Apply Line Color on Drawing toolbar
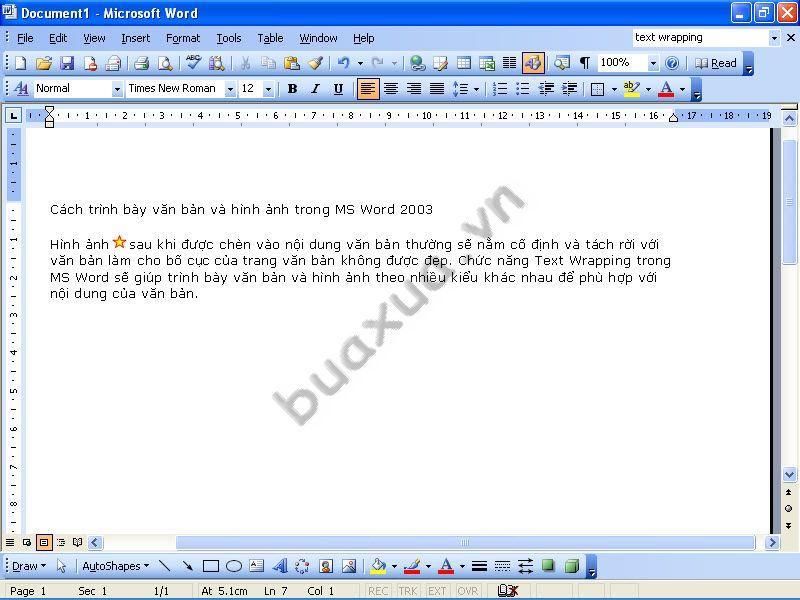This screenshot has height=600, width=800. [412, 566]
